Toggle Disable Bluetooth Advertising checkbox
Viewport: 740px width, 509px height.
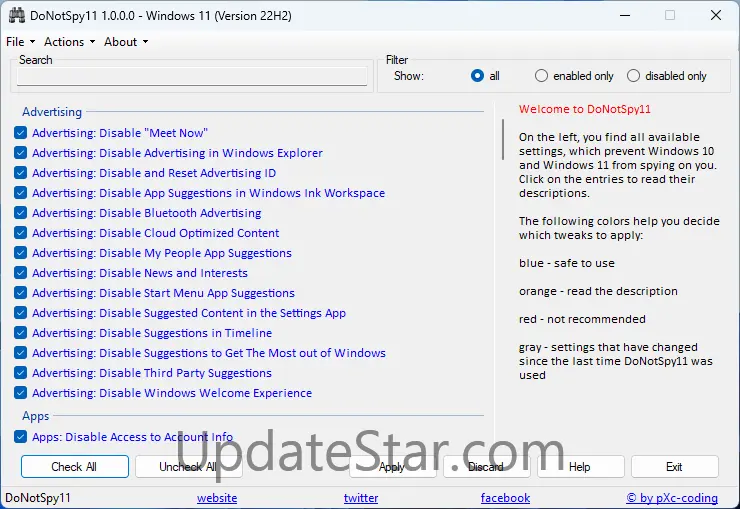click(20, 212)
